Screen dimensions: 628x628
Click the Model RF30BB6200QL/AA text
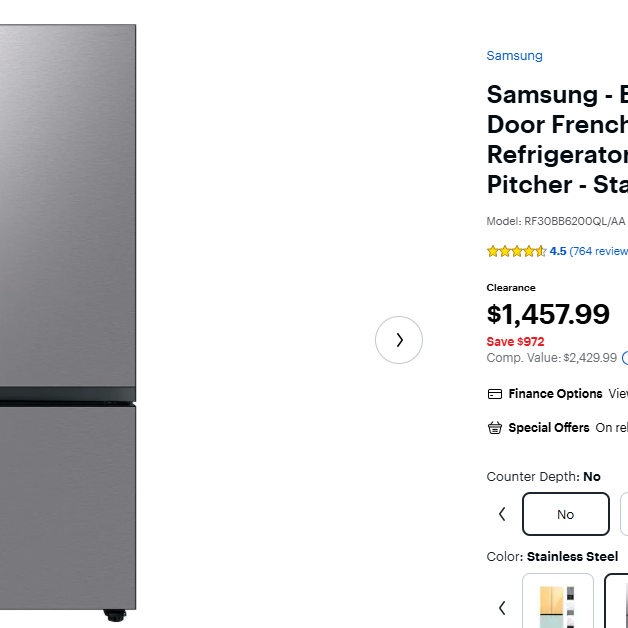click(556, 221)
